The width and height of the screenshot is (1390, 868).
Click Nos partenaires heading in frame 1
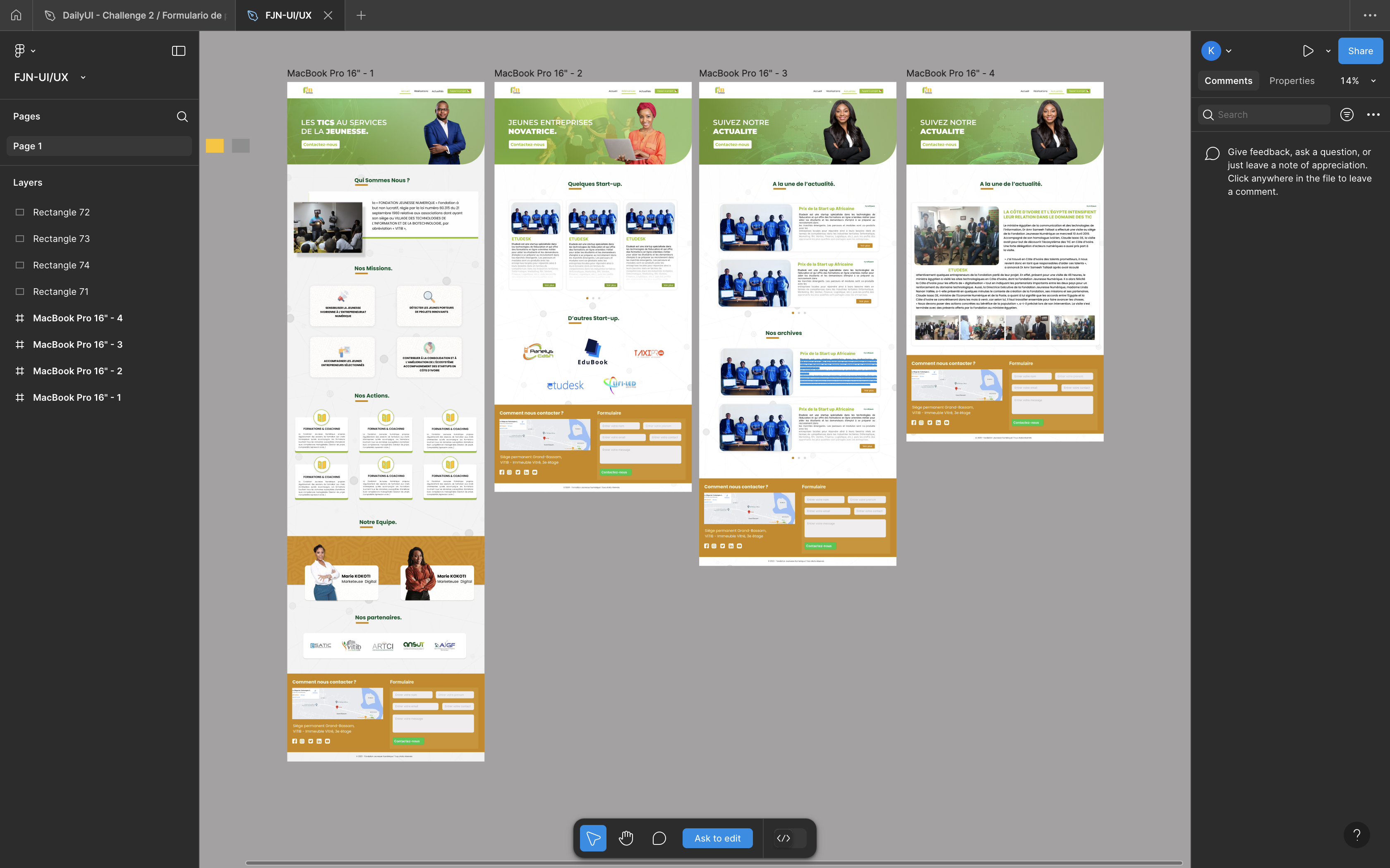[x=378, y=618]
